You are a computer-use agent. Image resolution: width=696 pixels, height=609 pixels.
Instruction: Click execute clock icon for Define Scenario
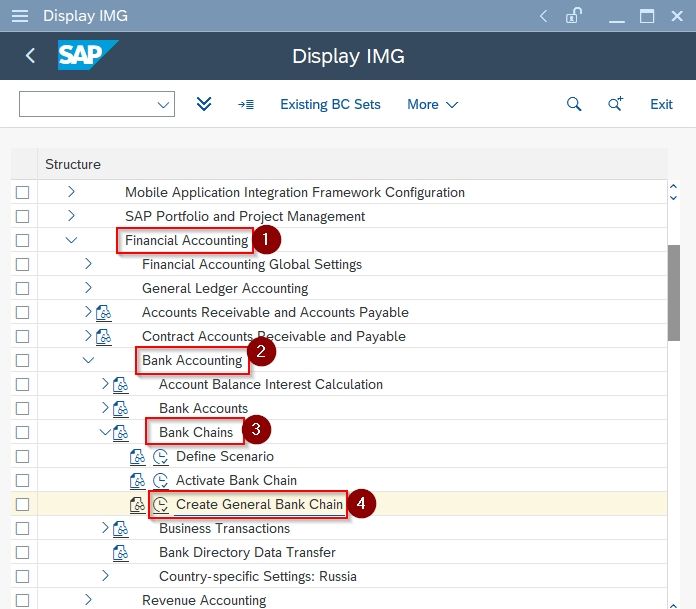pos(161,457)
